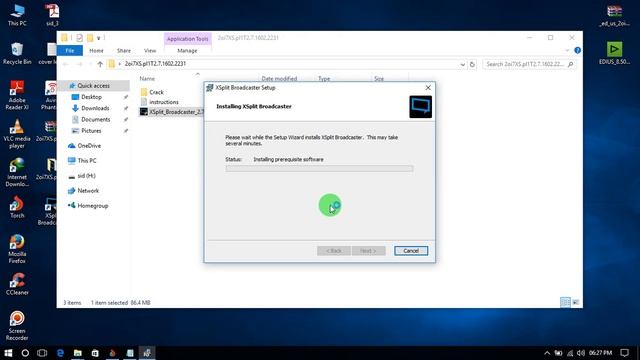Viewport: 640px width, 360px height.
Task: Select This PC in navigation pane
Action: pyautogui.click(x=87, y=161)
